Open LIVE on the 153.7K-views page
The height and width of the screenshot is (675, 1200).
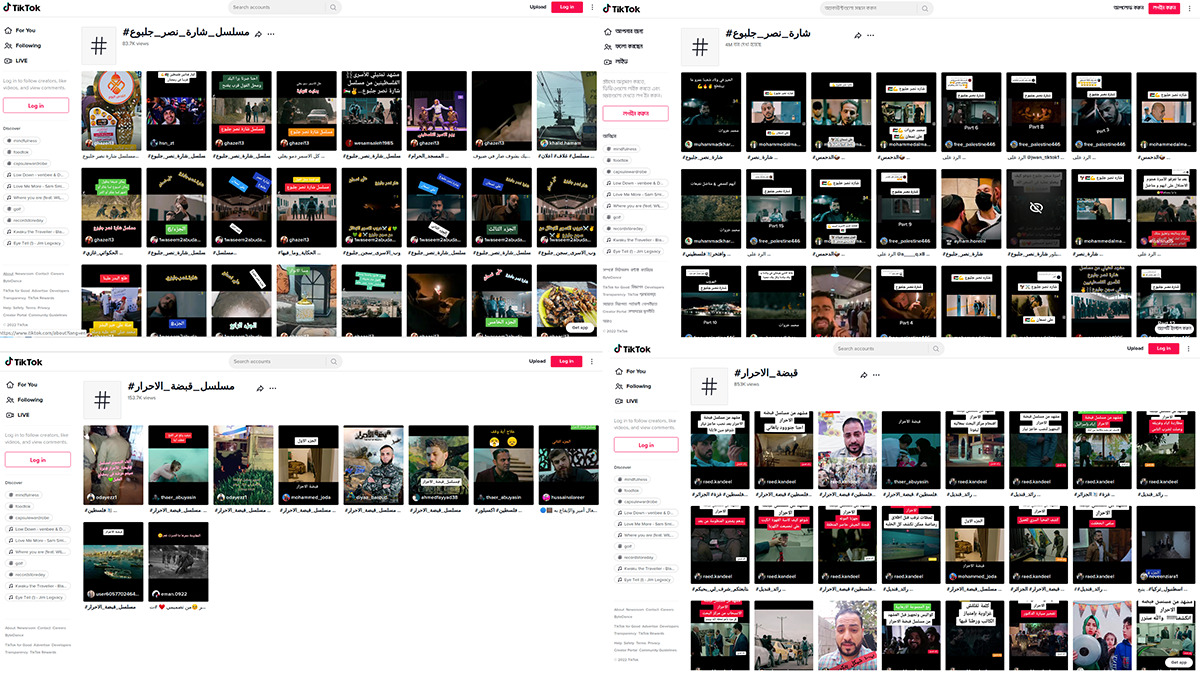point(17,414)
